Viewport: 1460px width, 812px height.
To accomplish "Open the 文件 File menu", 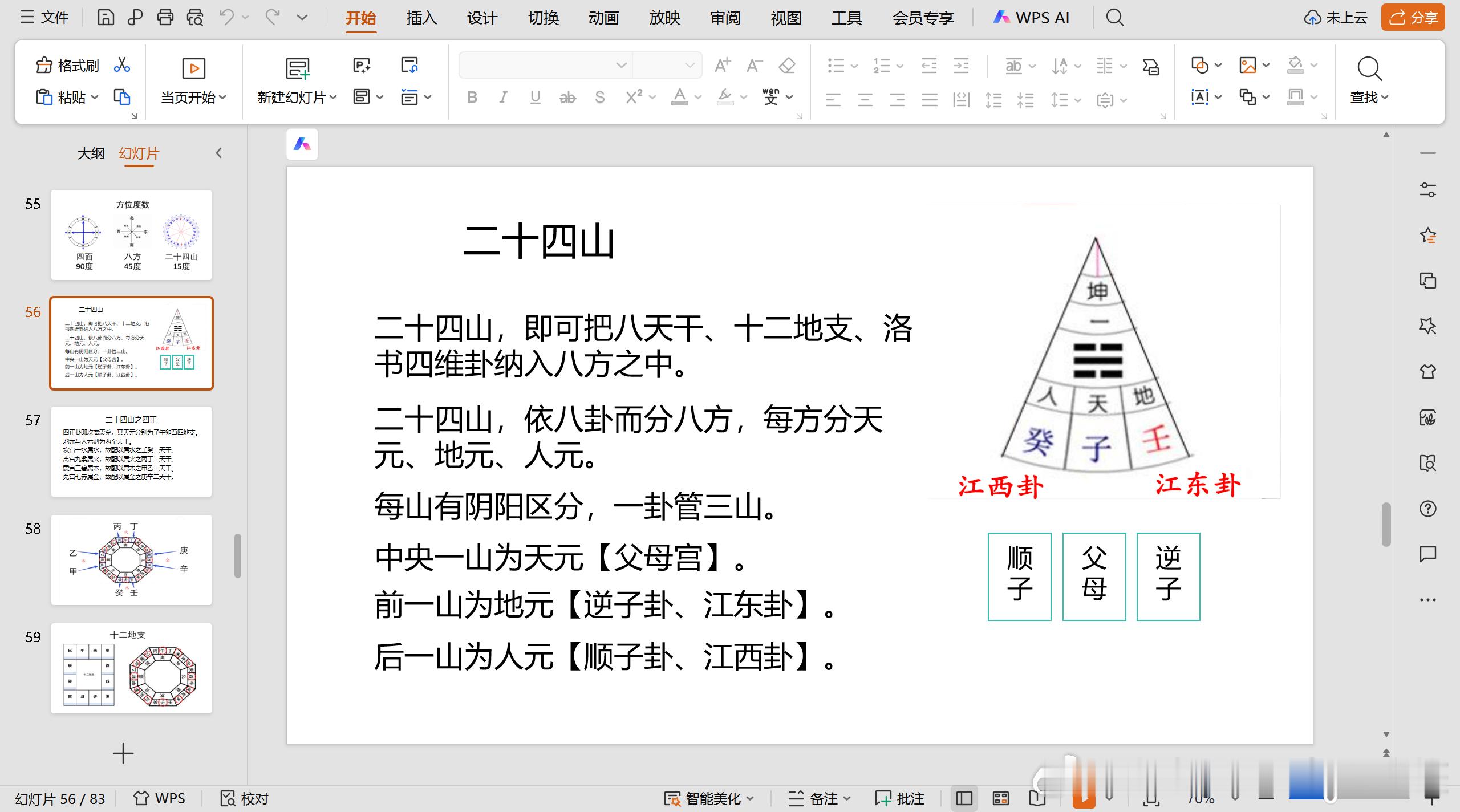I will (x=45, y=18).
